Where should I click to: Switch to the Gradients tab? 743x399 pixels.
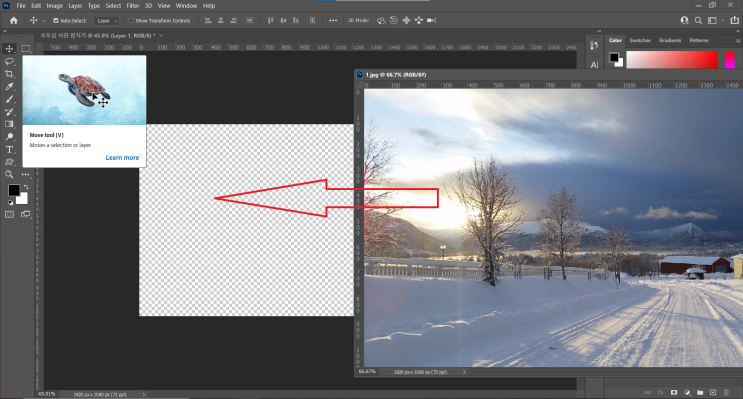(670, 40)
